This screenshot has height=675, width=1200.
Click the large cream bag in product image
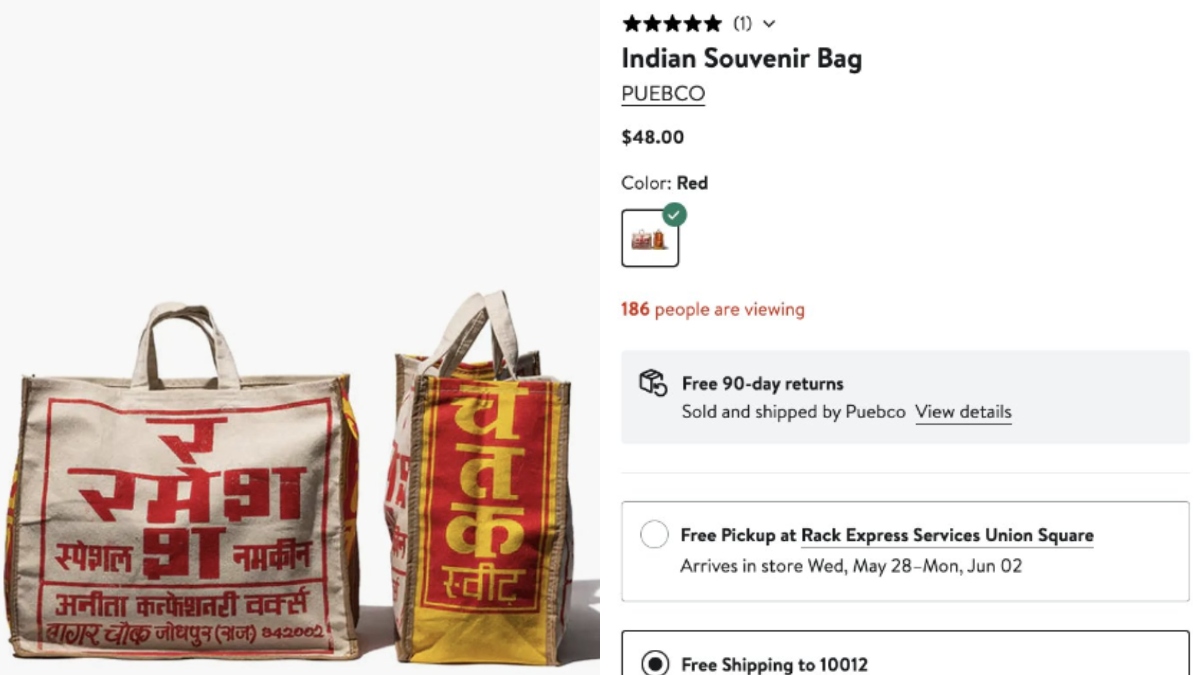[182, 485]
